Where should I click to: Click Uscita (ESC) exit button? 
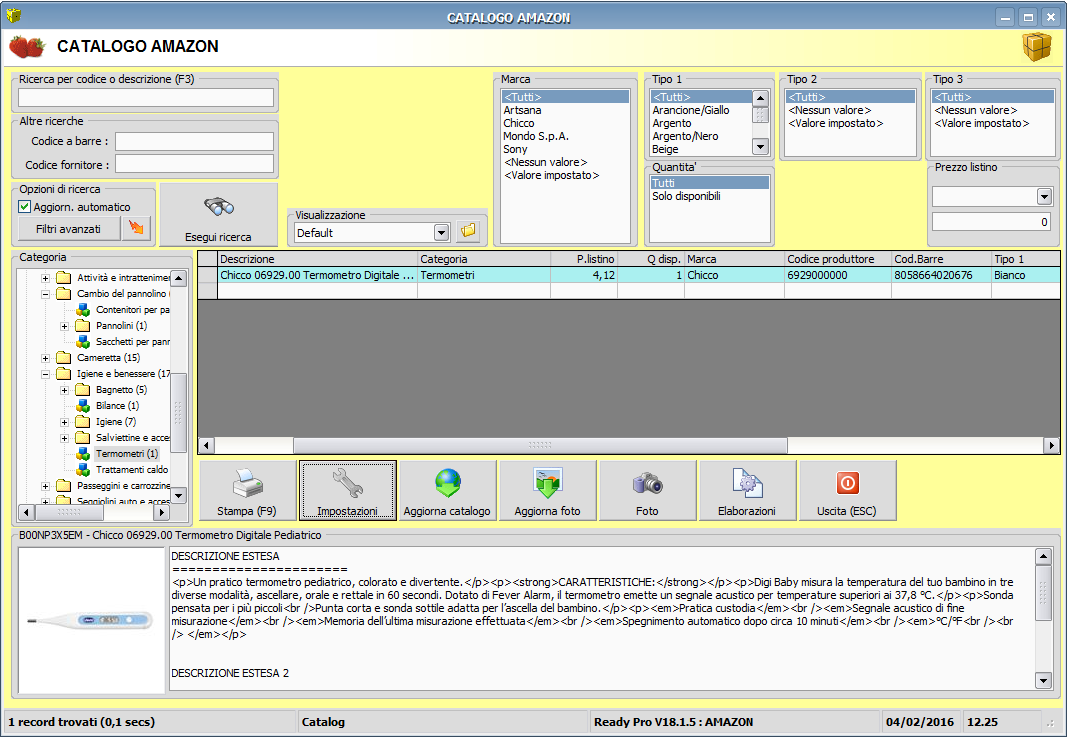(846, 491)
